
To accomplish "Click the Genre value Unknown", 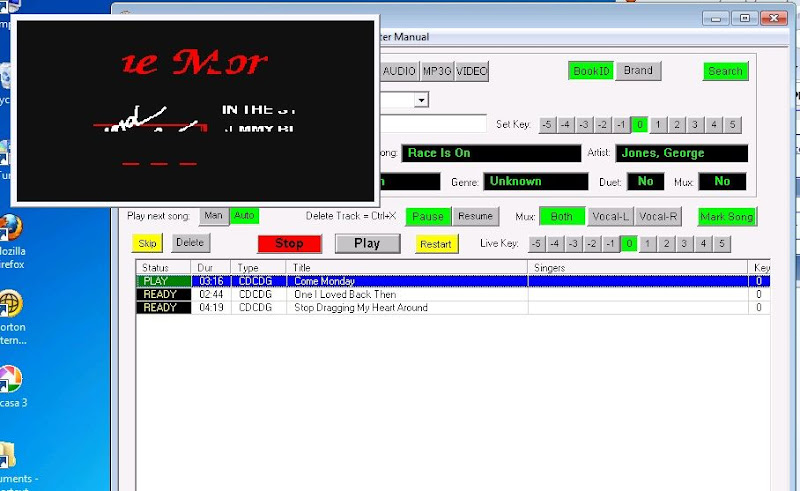I will coord(536,181).
